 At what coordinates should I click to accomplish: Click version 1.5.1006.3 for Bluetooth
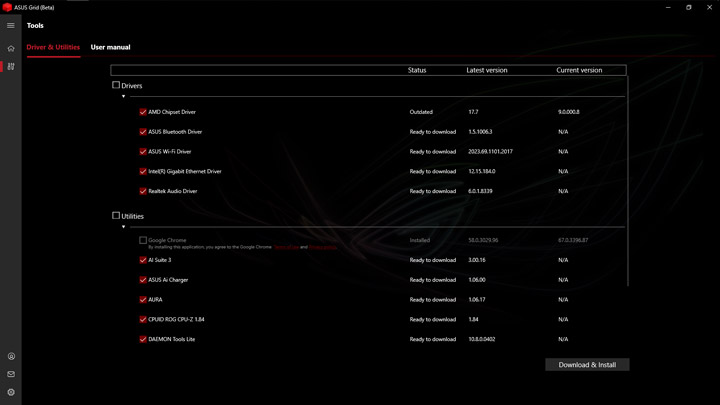(x=480, y=132)
